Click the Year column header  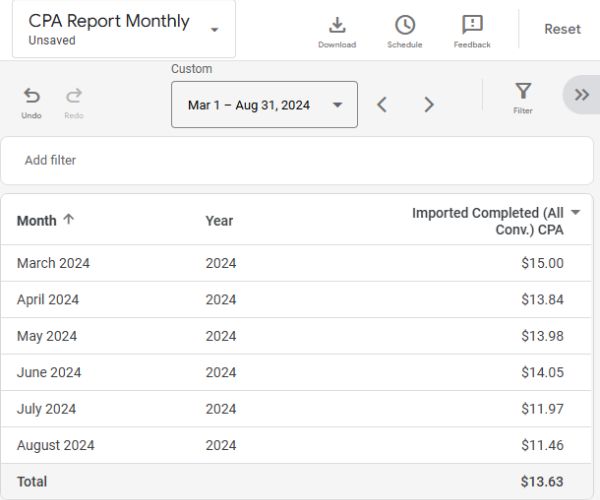tap(219, 220)
